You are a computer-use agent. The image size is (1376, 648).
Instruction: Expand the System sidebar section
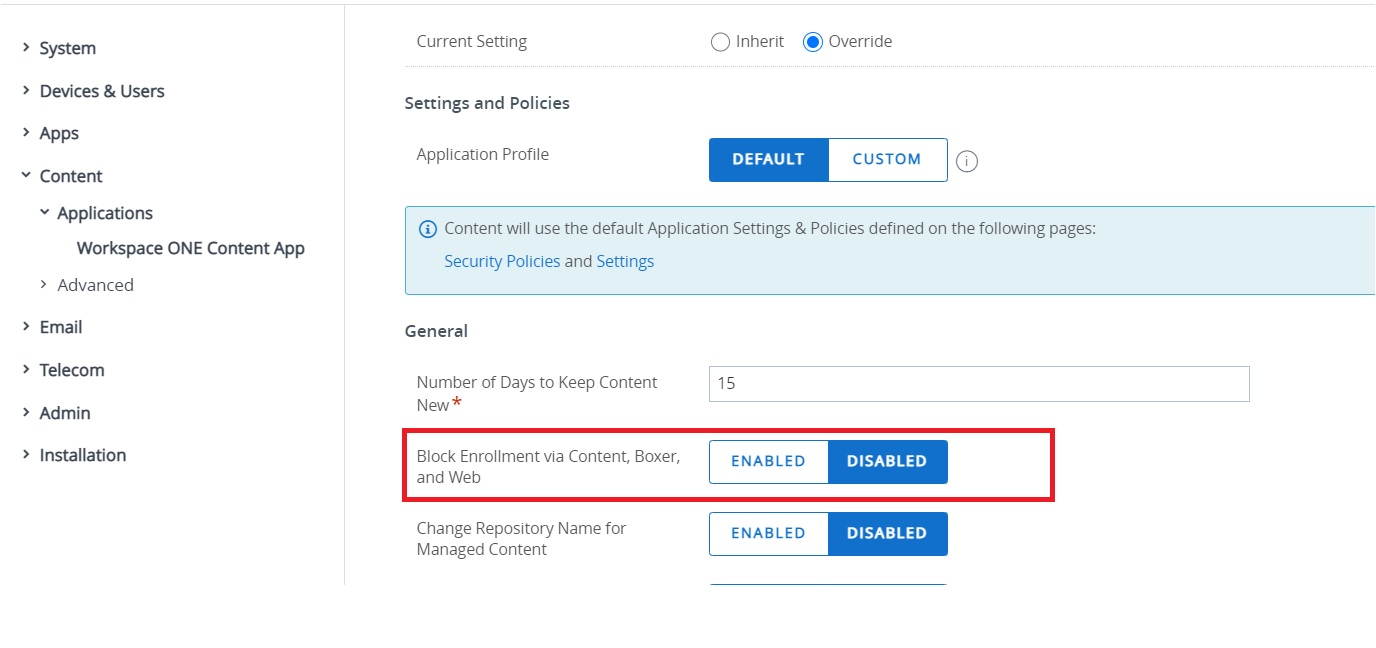point(67,47)
